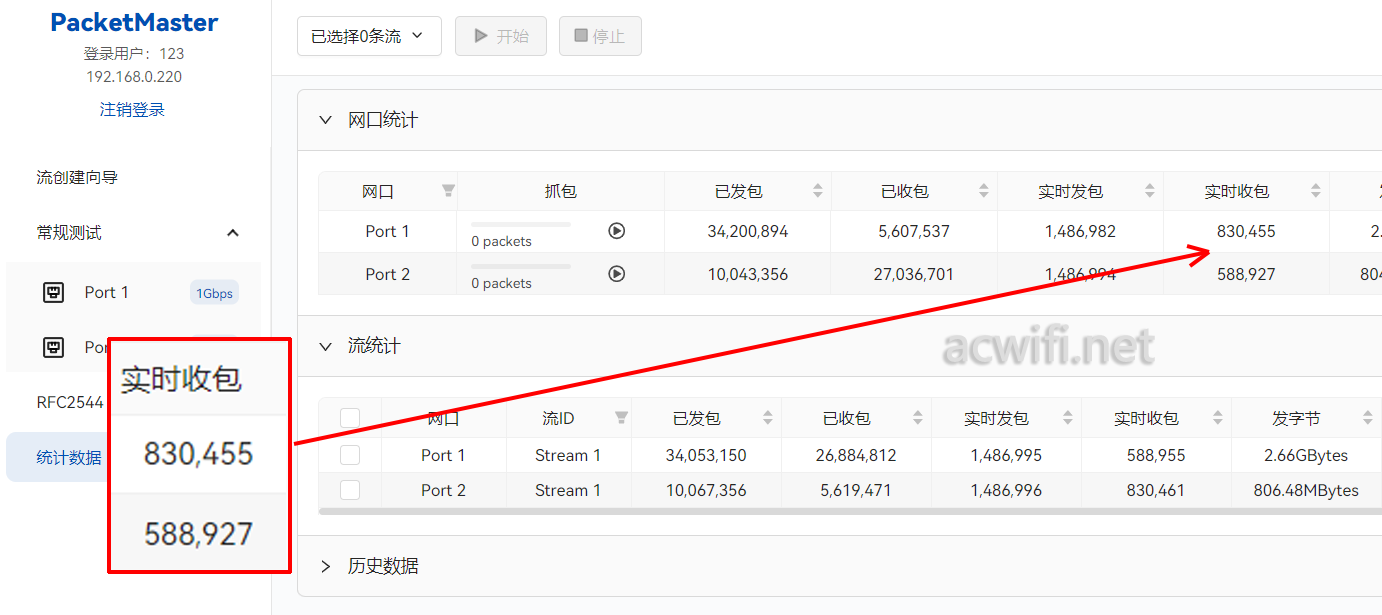Start packet capture on Port 2 row
1382x615 pixels.
coord(617,273)
